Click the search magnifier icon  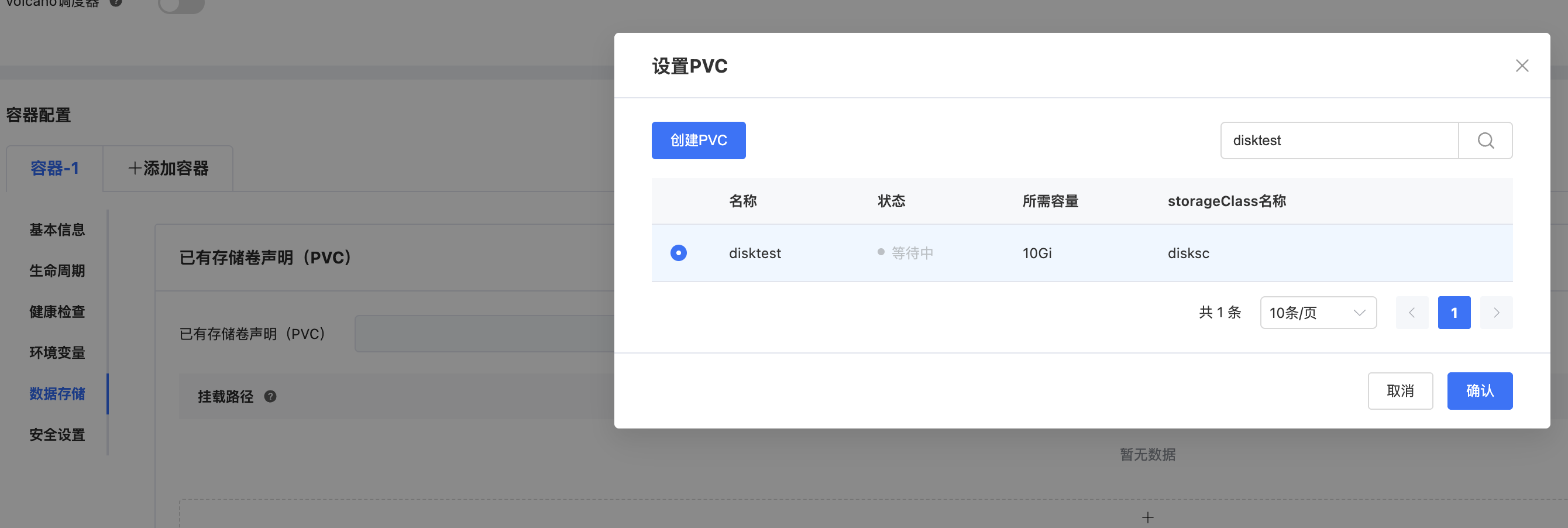(x=1486, y=140)
